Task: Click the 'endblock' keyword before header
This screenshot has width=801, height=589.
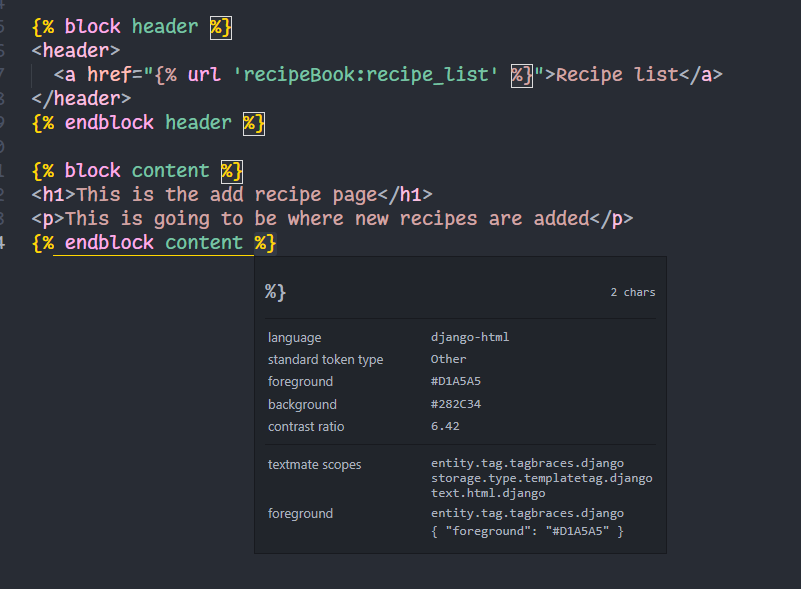Action: point(109,123)
